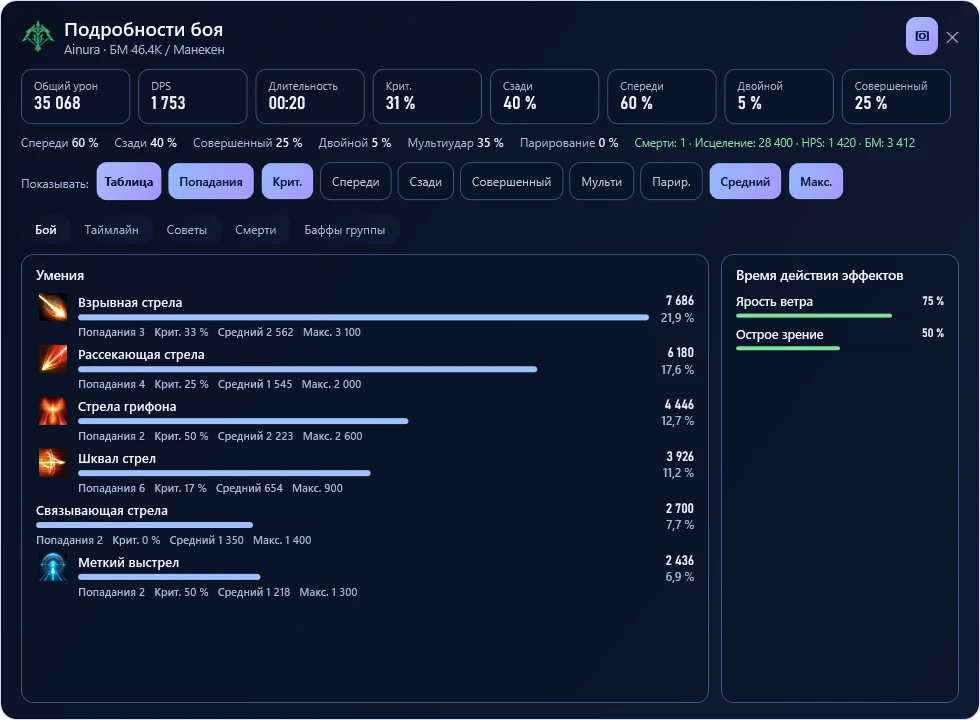This screenshot has width=980, height=720.
Task: Switch to the Таймлайн tab
Action: pos(111,230)
